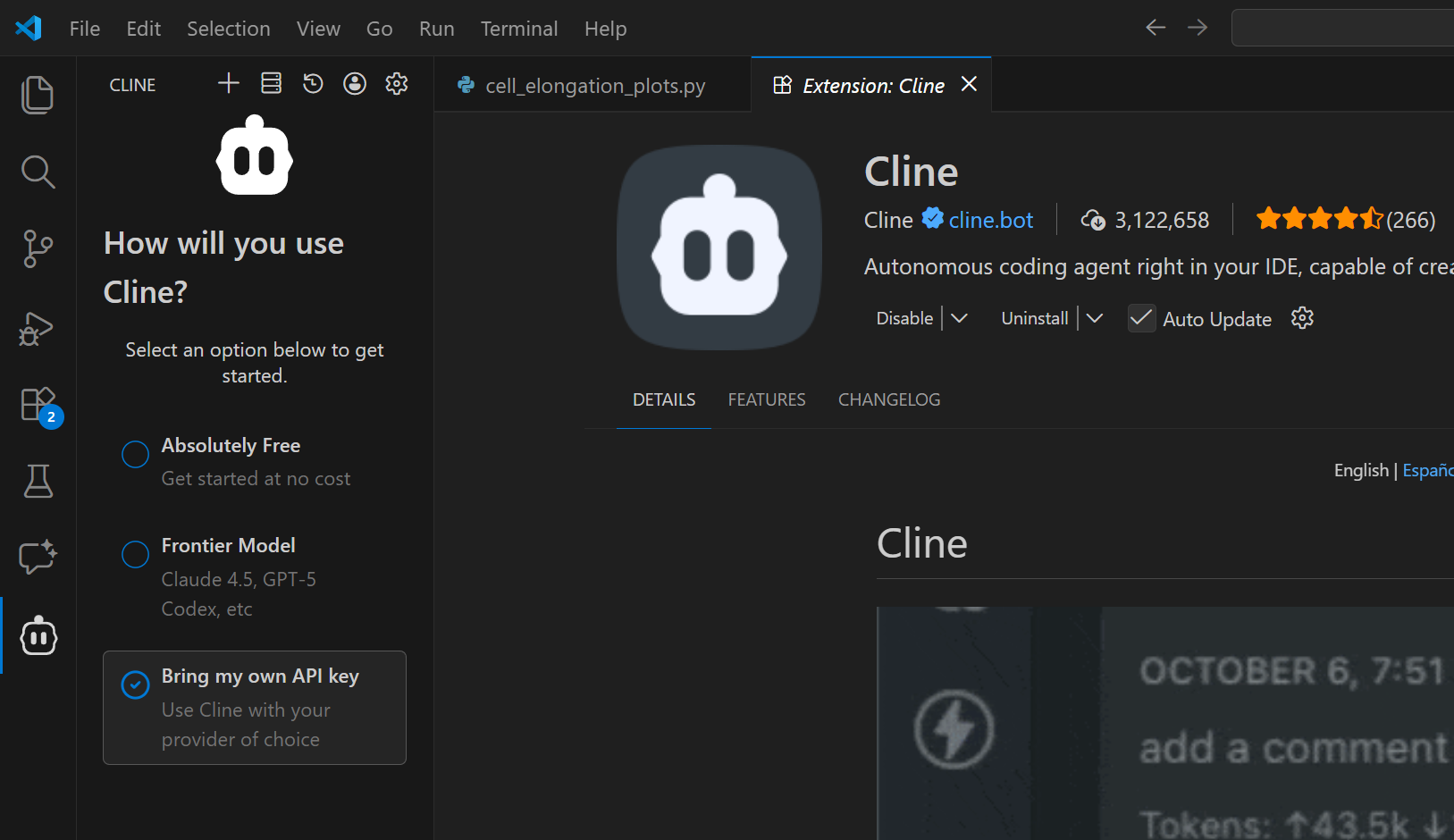Open Cline account profile icon
1454x840 pixels.
click(x=355, y=84)
